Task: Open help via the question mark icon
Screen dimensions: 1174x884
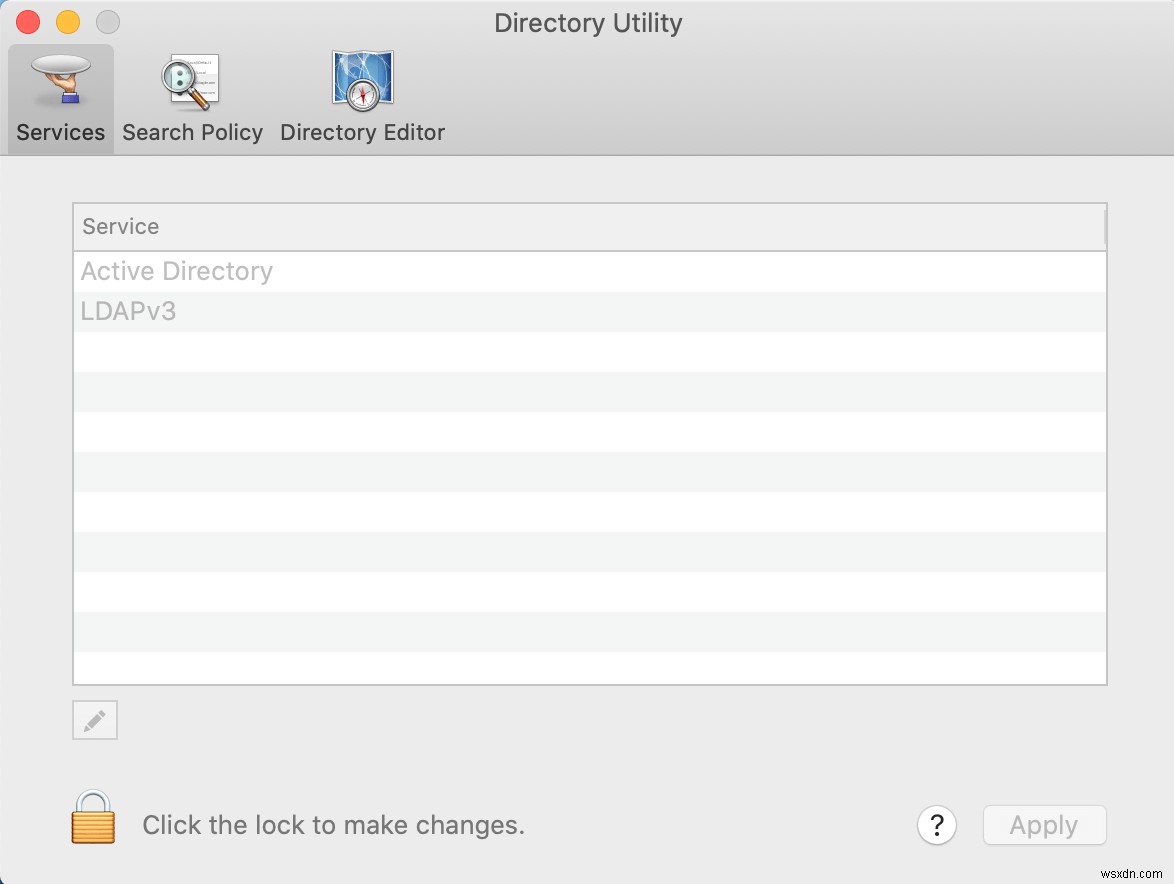Action: tap(936, 825)
